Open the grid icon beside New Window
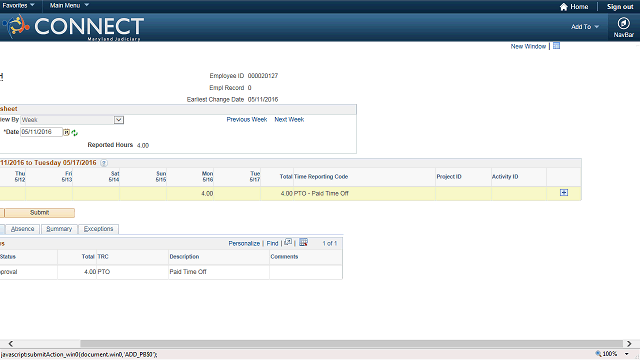The image size is (640, 360). pyautogui.click(x=556, y=46)
